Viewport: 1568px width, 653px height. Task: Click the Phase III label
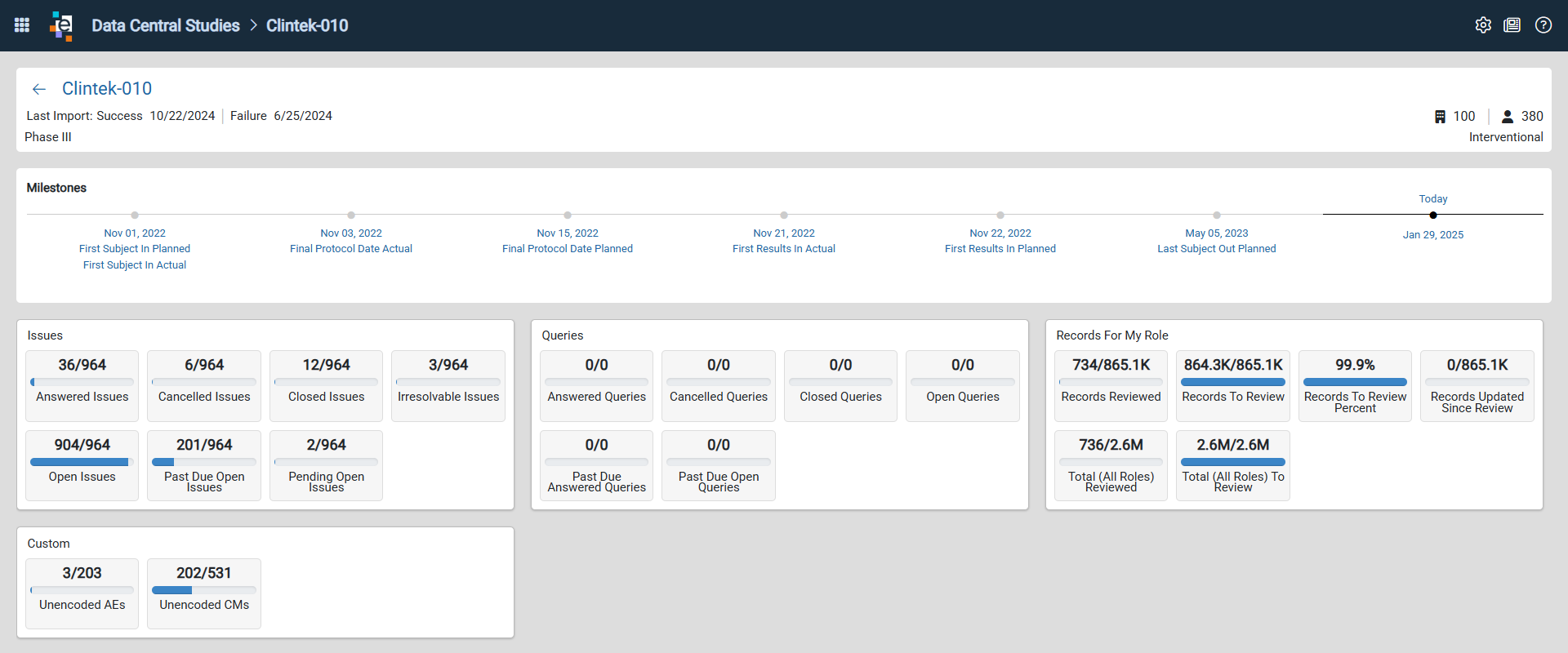pos(48,137)
